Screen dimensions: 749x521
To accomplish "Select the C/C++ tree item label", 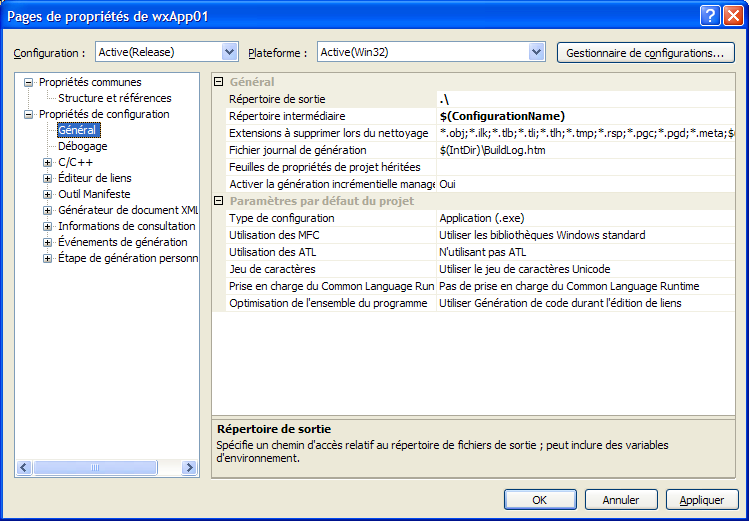I will pyautogui.click(x=75, y=162).
